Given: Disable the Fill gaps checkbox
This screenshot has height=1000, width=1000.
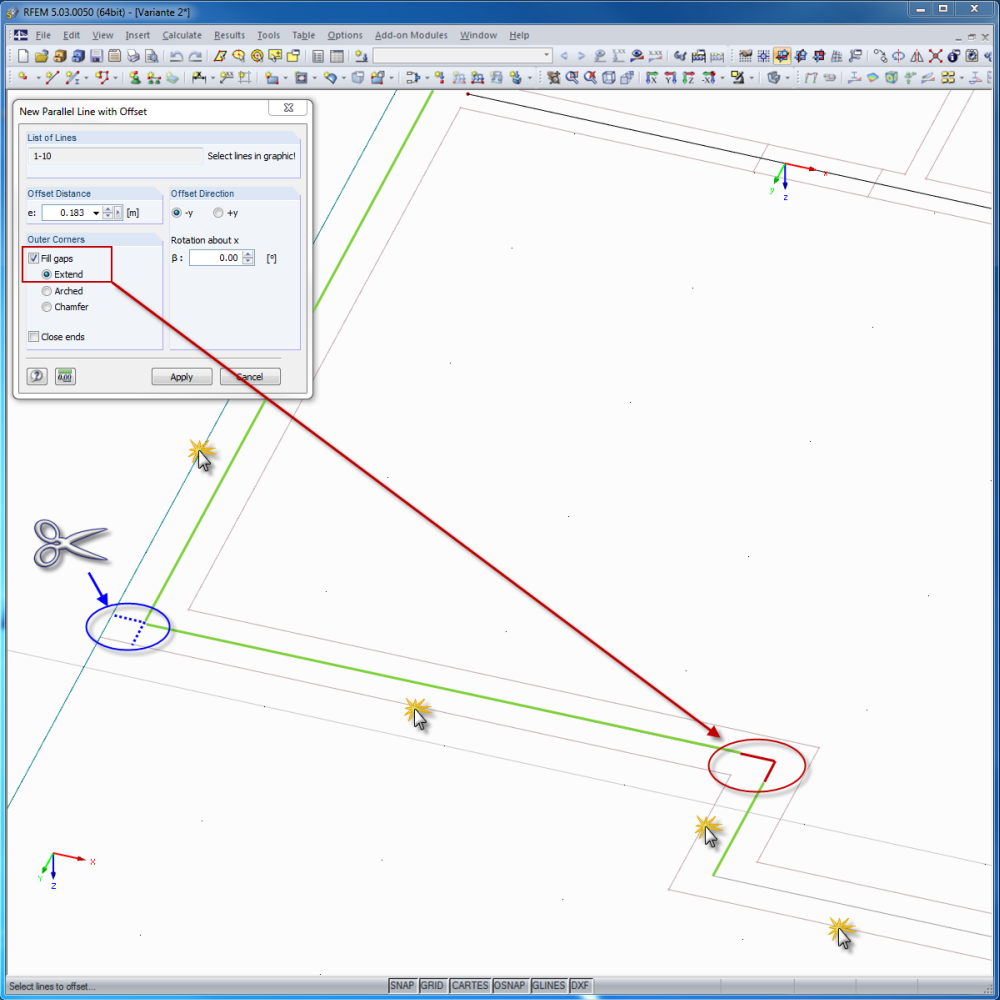Looking at the screenshot, I should (x=33, y=258).
